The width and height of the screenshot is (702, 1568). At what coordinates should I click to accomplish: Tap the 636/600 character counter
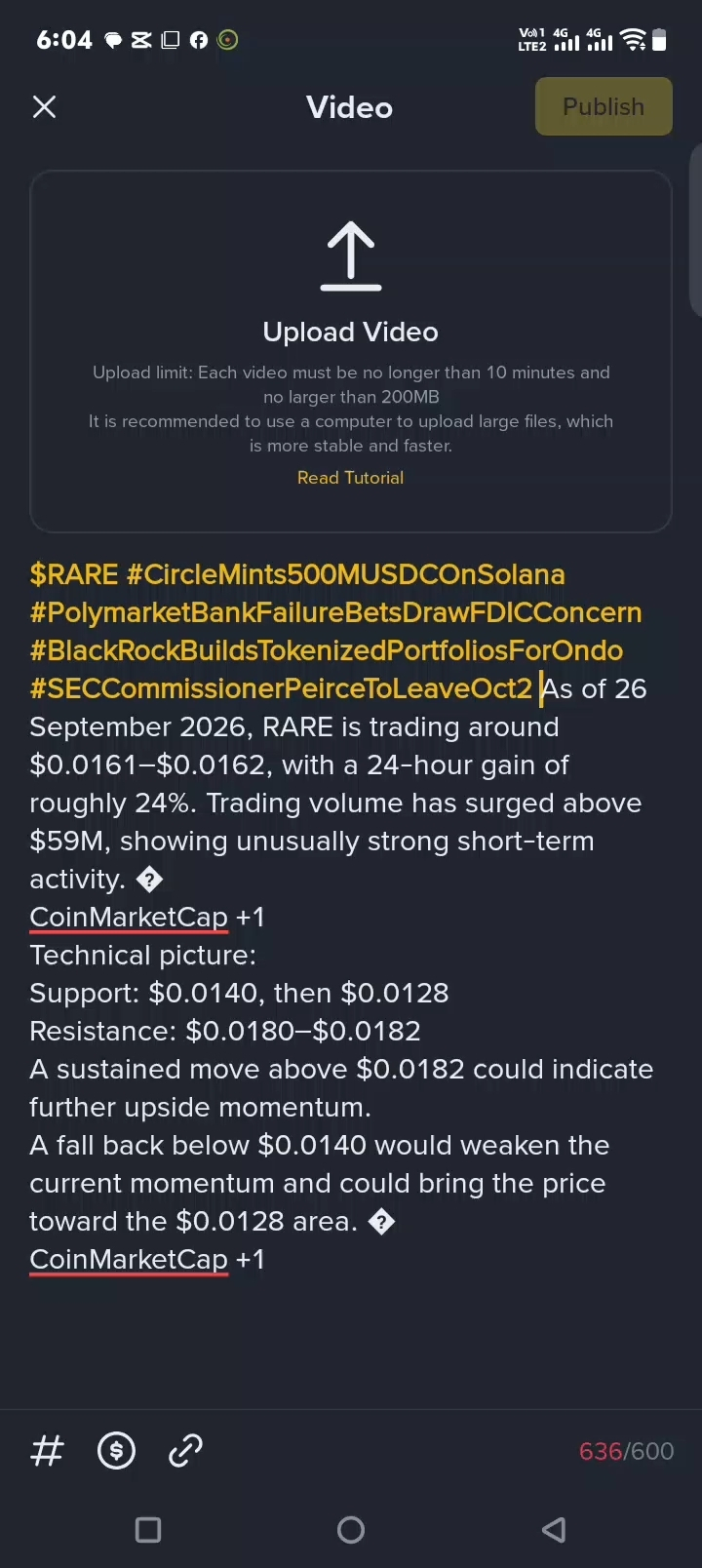click(626, 1451)
